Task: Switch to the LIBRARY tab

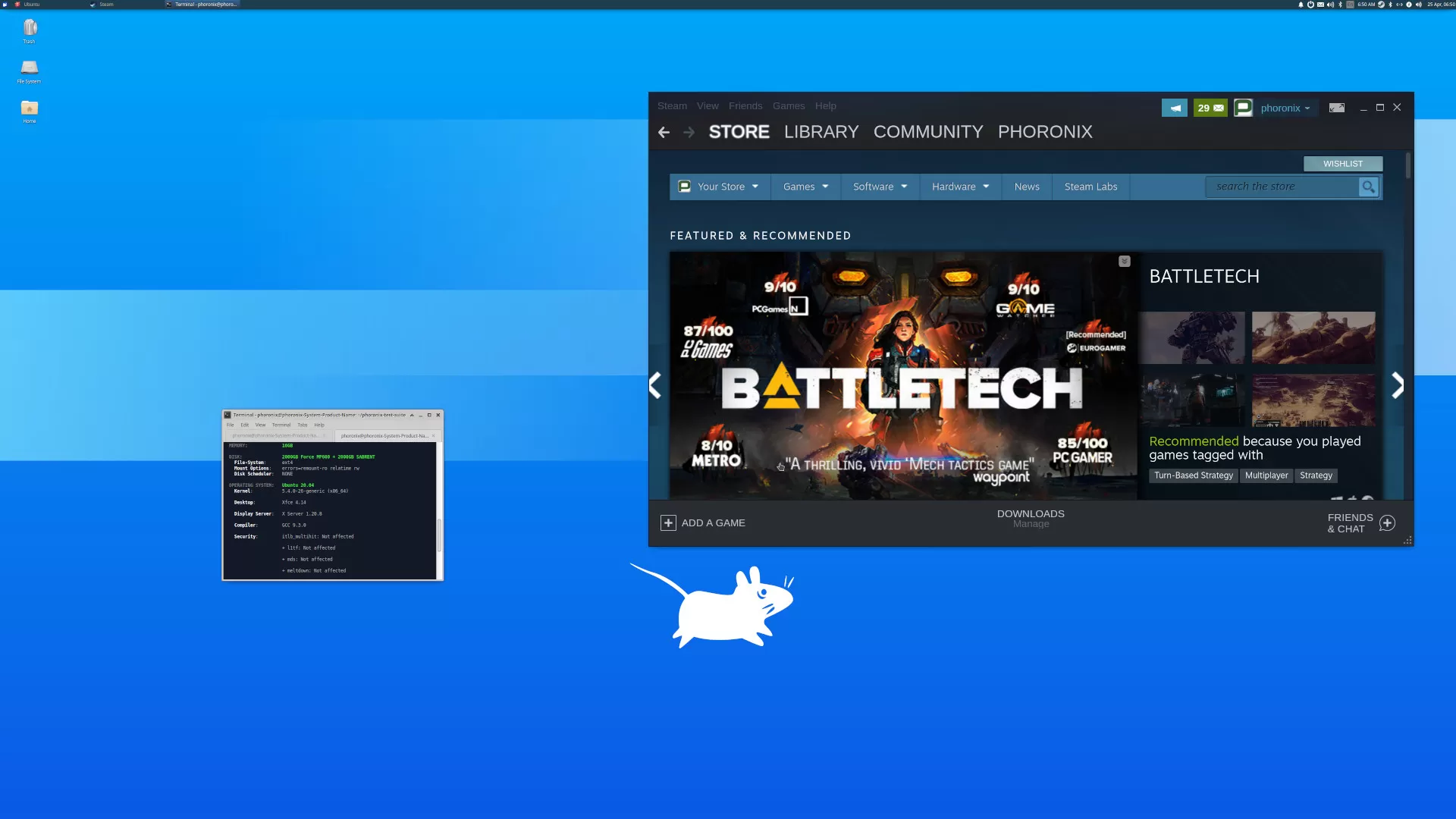Action: [821, 131]
